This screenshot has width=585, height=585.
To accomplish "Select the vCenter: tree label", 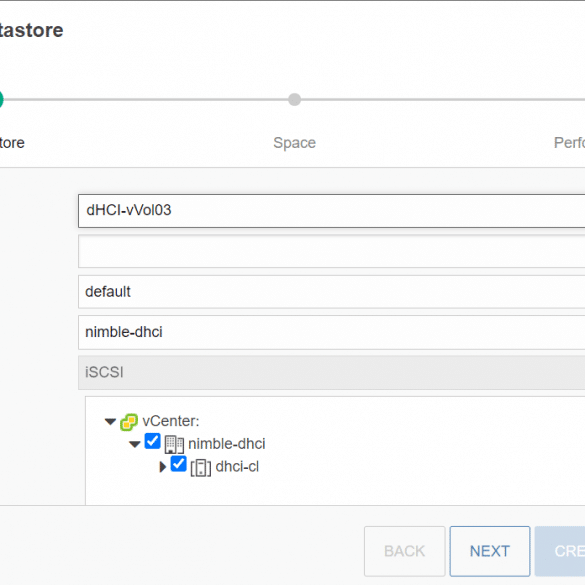I will click(171, 421).
